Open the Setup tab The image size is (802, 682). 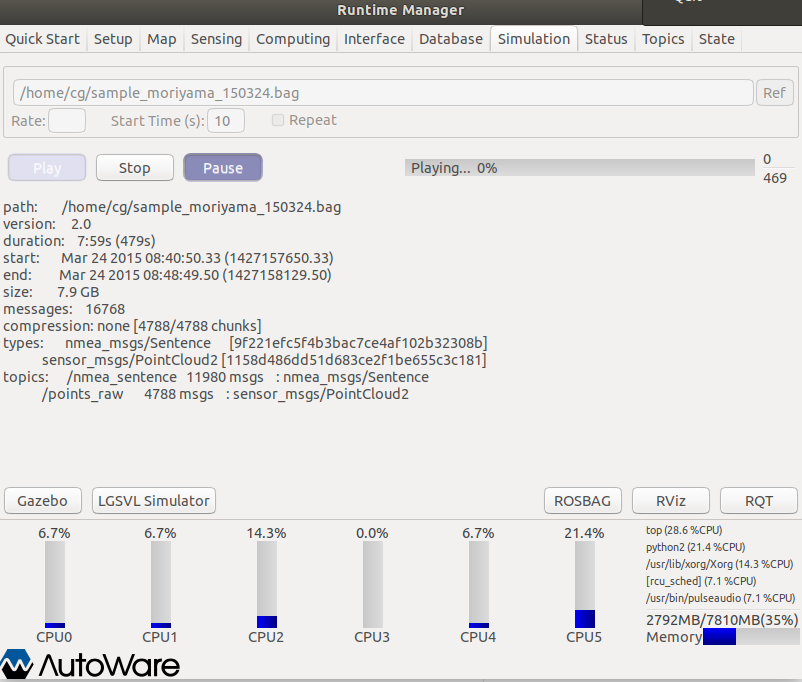click(x=113, y=39)
